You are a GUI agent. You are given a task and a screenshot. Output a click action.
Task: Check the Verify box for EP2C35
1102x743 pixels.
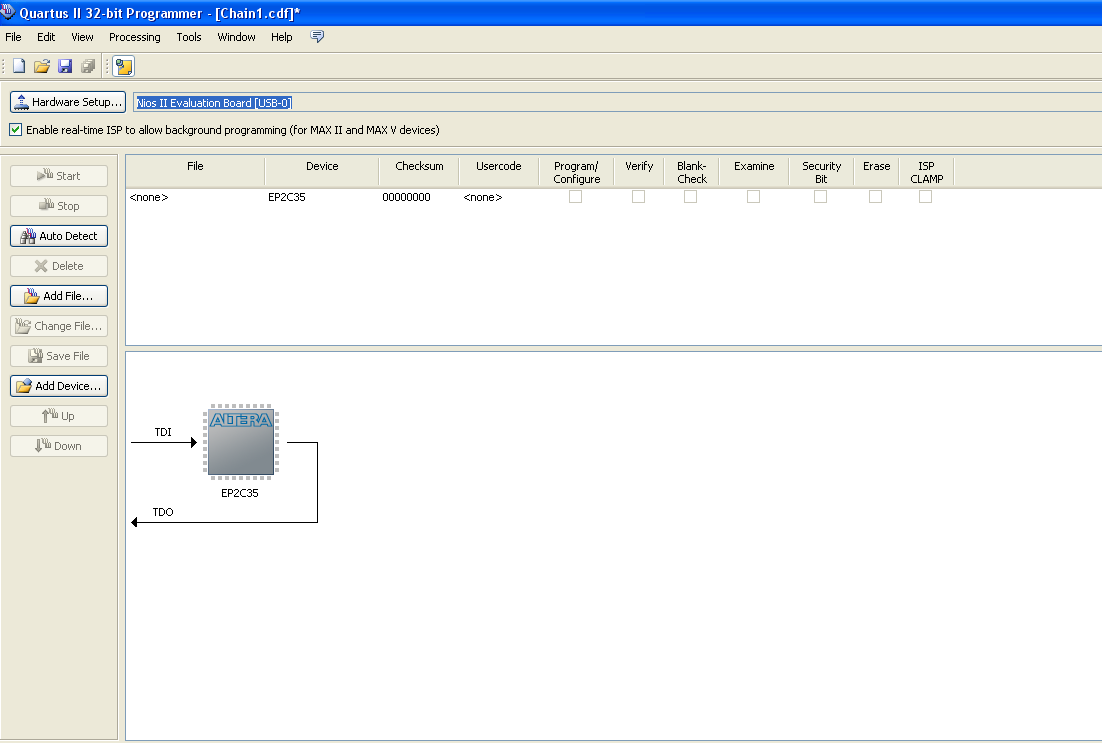[x=638, y=197]
